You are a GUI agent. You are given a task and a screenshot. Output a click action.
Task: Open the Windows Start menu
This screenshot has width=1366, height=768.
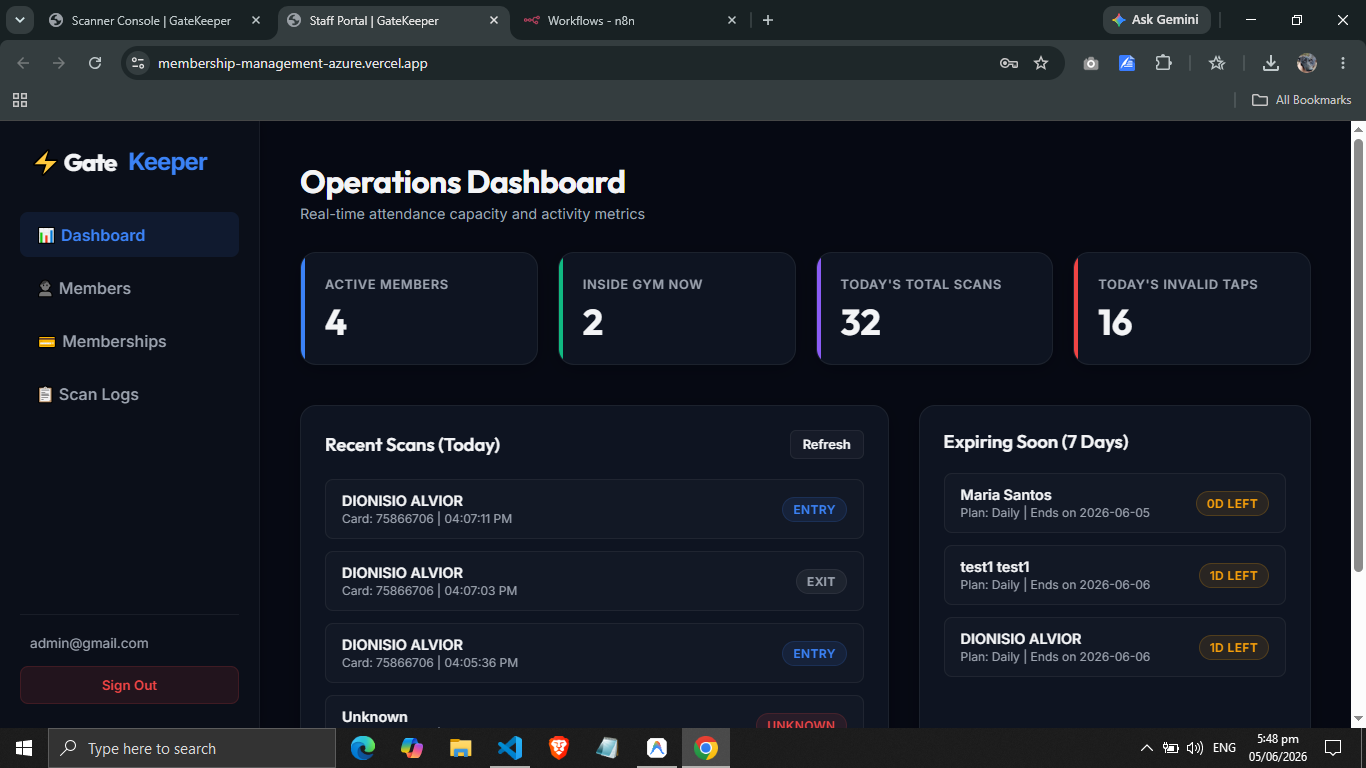click(x=24, y=748)
